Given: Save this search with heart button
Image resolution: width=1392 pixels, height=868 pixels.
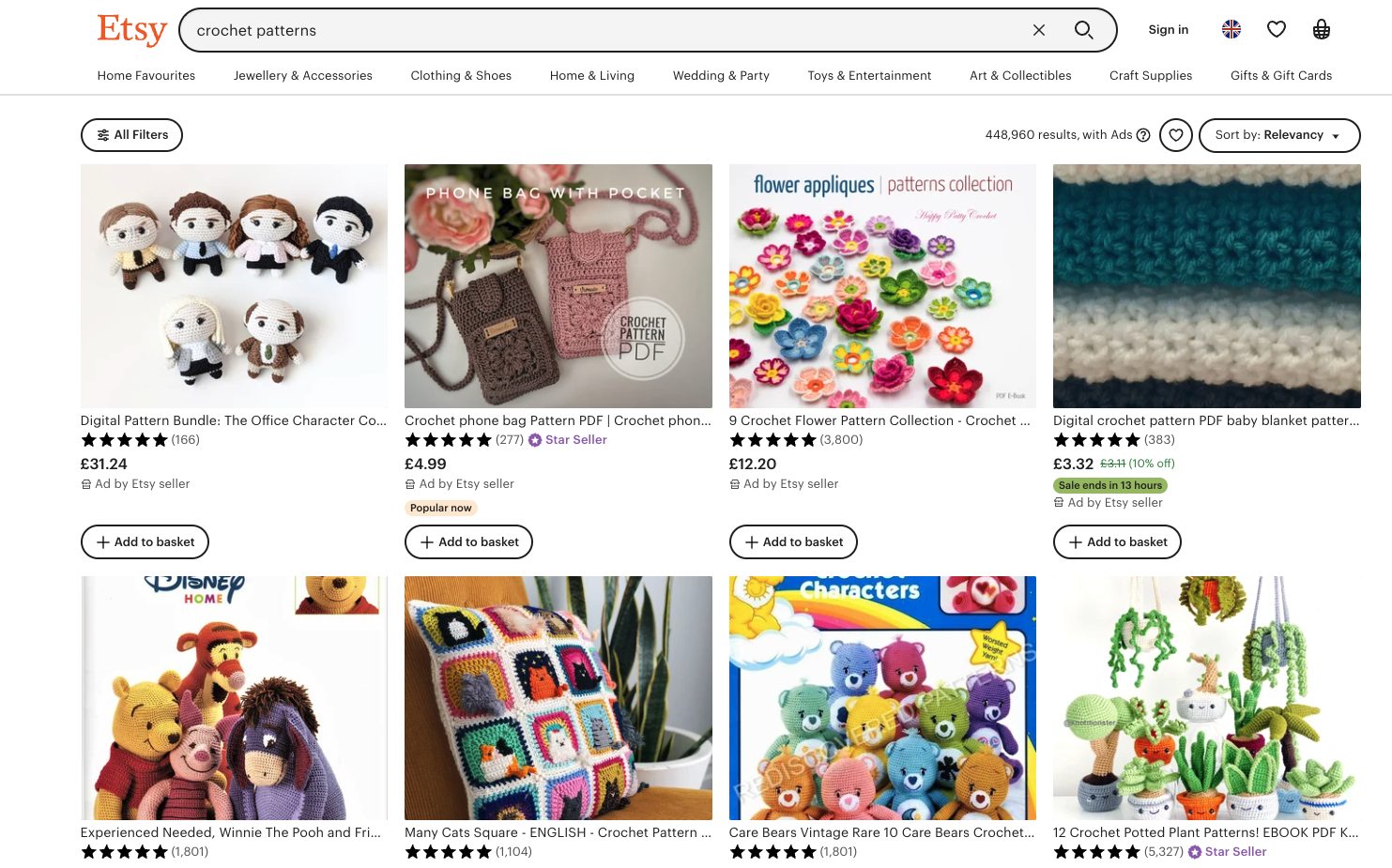Looking at the screenshot, I should point(1175,135).
